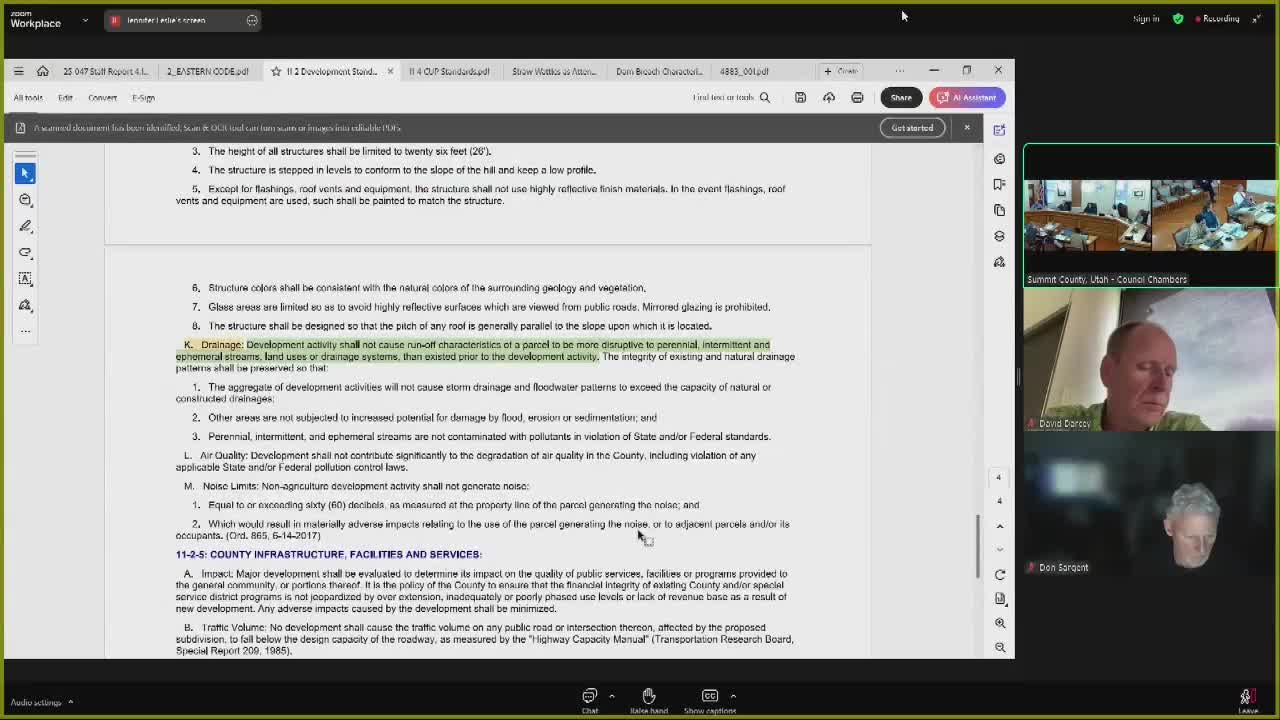Dismiss the scanned document banner
This screenshot has width=1280, height=720.
967,128
